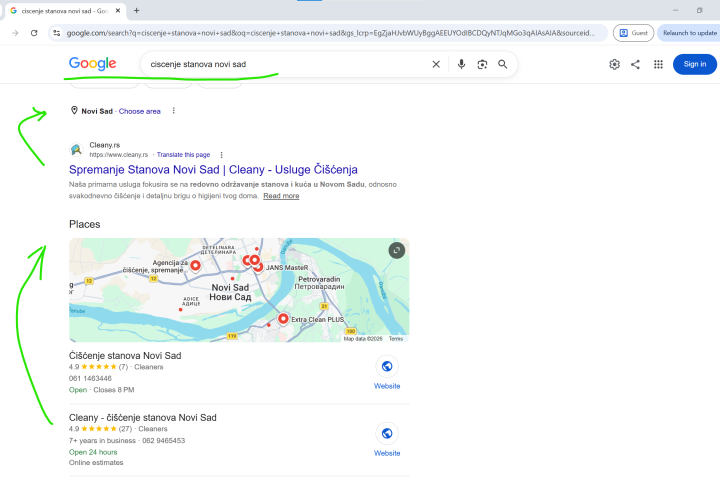Open the Google apps grid
This screenshot has height=480, width=720.
pos(658,64)
